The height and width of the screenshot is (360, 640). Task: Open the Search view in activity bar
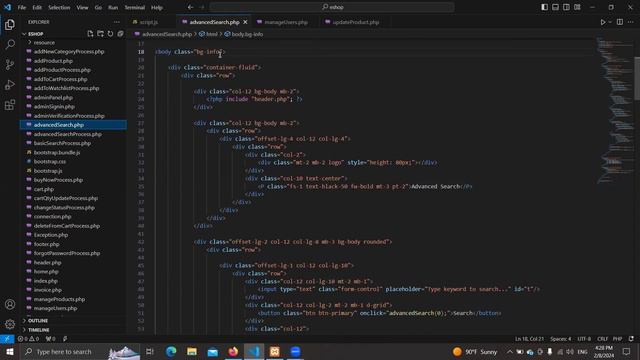[10, 44]
